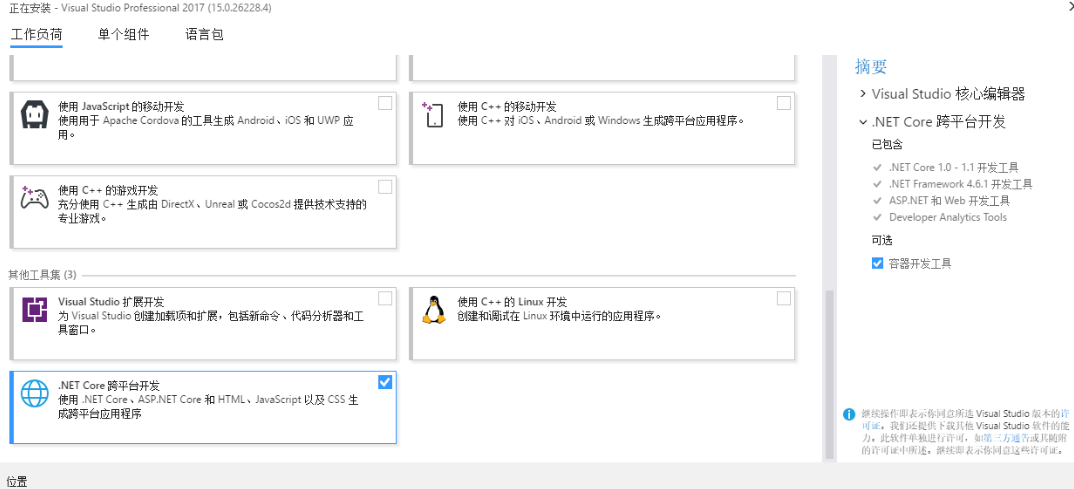Click the Linux penguin icon
Screen dimensions: 1074x489
click(434, 310)
